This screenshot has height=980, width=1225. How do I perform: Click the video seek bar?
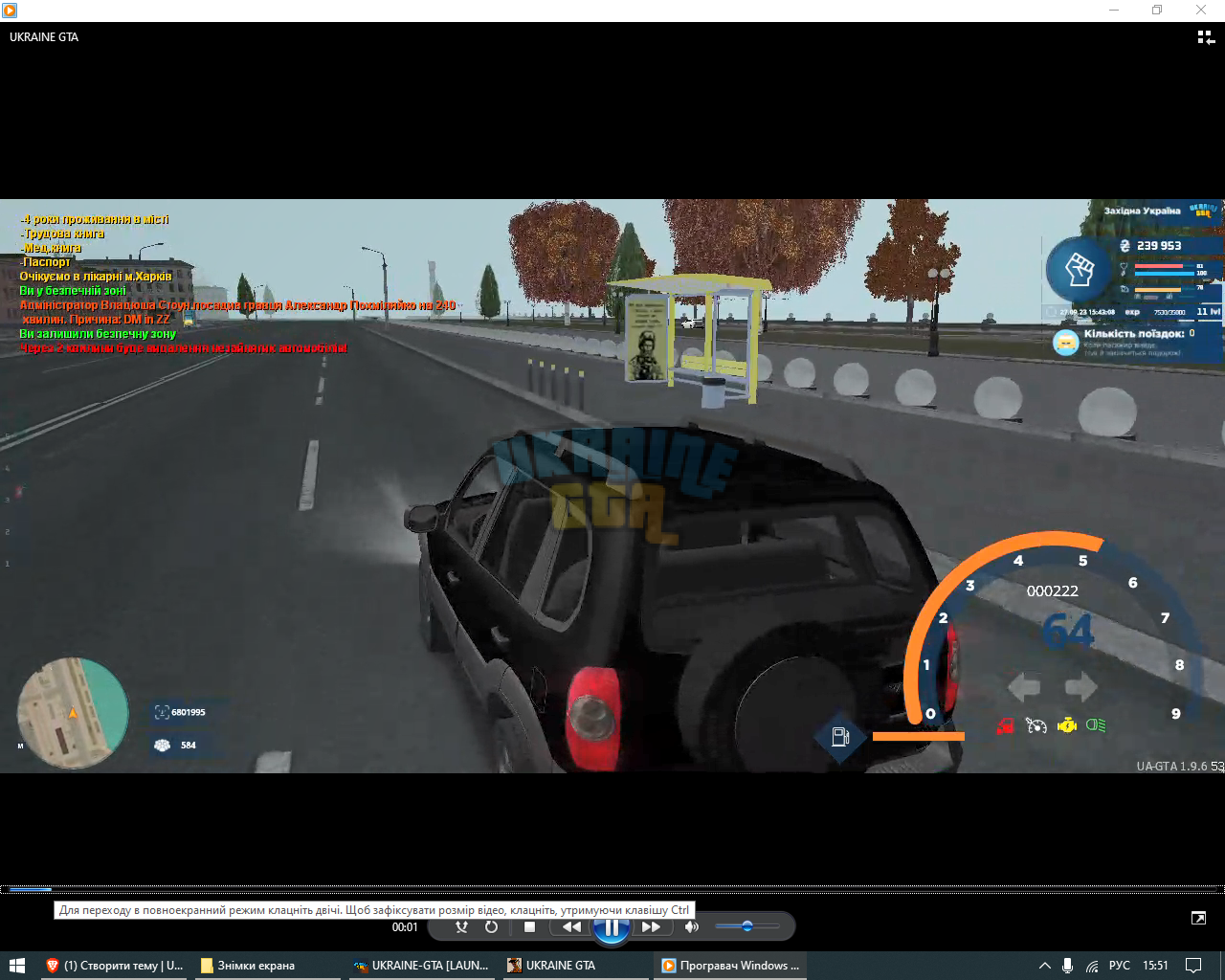click(612, 889)
